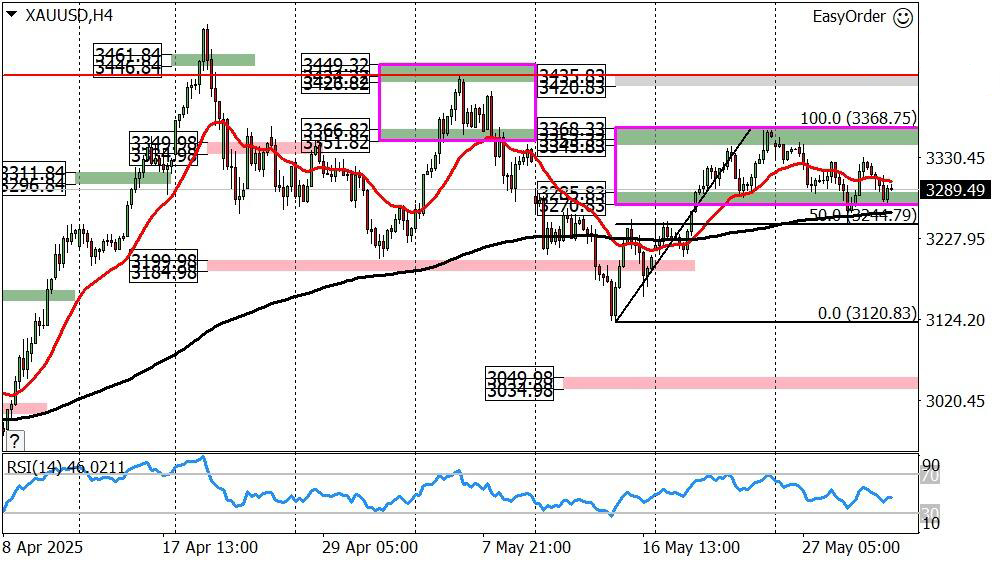Click the 3227.95 price axis value
1000x562 pixels.
click(955, 239)
